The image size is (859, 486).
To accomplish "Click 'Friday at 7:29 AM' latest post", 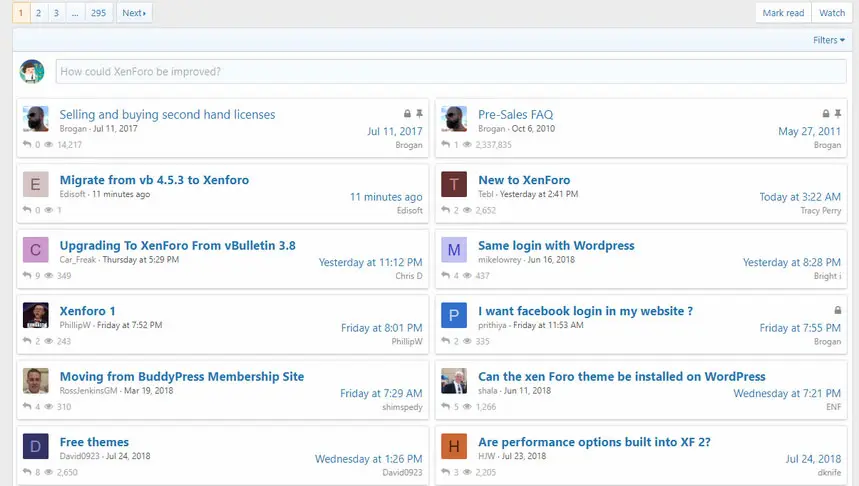I will [x=381, y=393].
